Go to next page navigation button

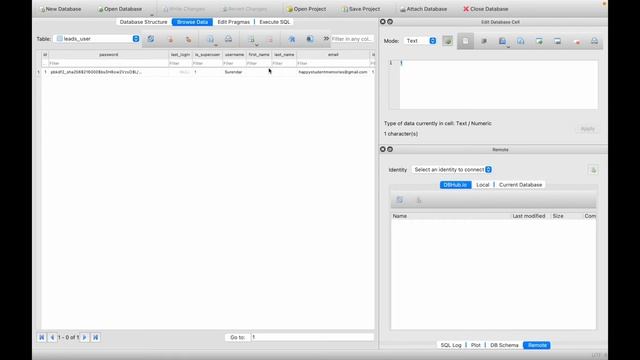pyautogui.click(x=84, y=338)
